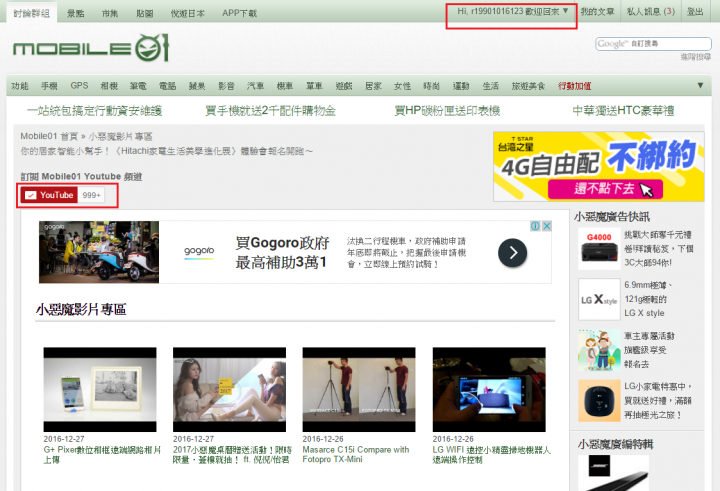
Task: Open the LG WIFI robot vacuum video thumbnail
Action: tap(489, 389)
